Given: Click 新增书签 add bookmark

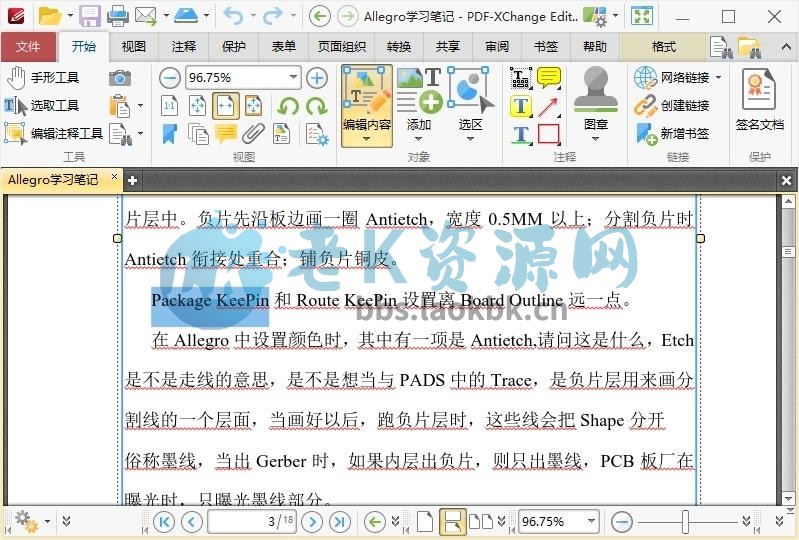Looking at the screenshot, I should pos(672,134).
